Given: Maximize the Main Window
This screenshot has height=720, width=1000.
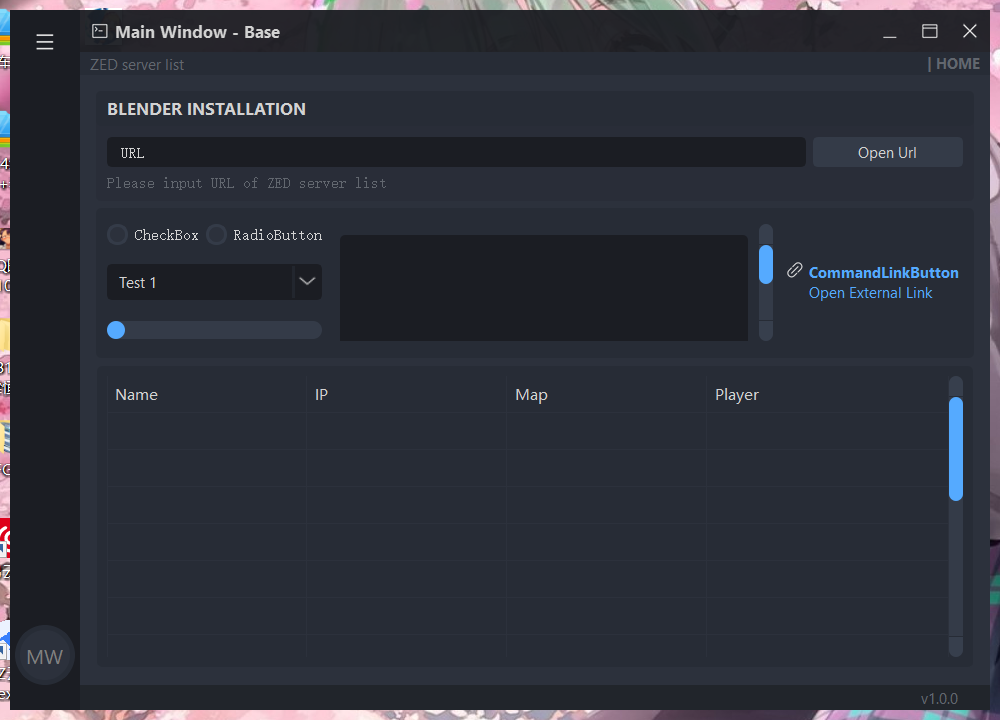Looking at the screenshot, I should [x=930, y=32].
